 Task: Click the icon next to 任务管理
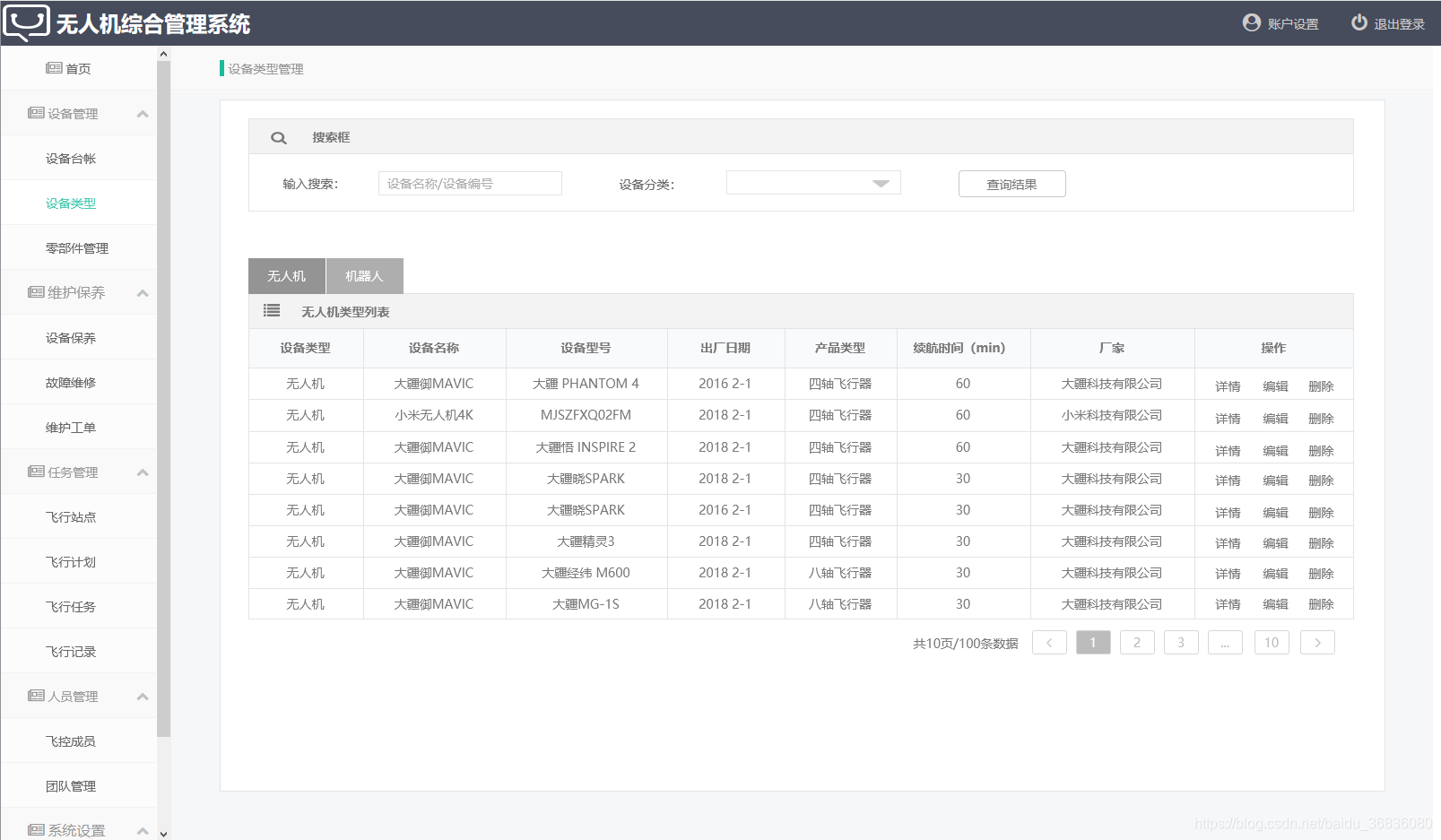click(x=36, y=472)
